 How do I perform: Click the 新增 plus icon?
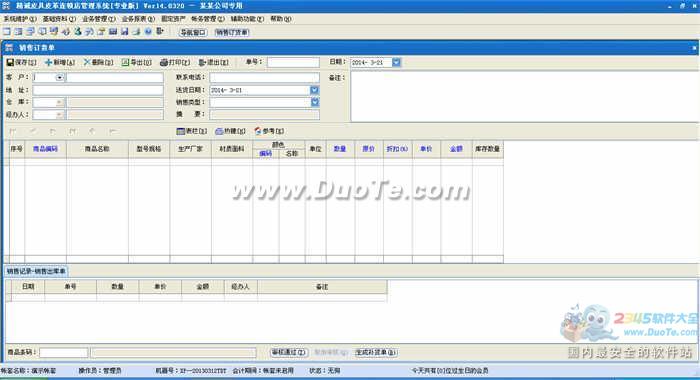[x=49, y=63]
